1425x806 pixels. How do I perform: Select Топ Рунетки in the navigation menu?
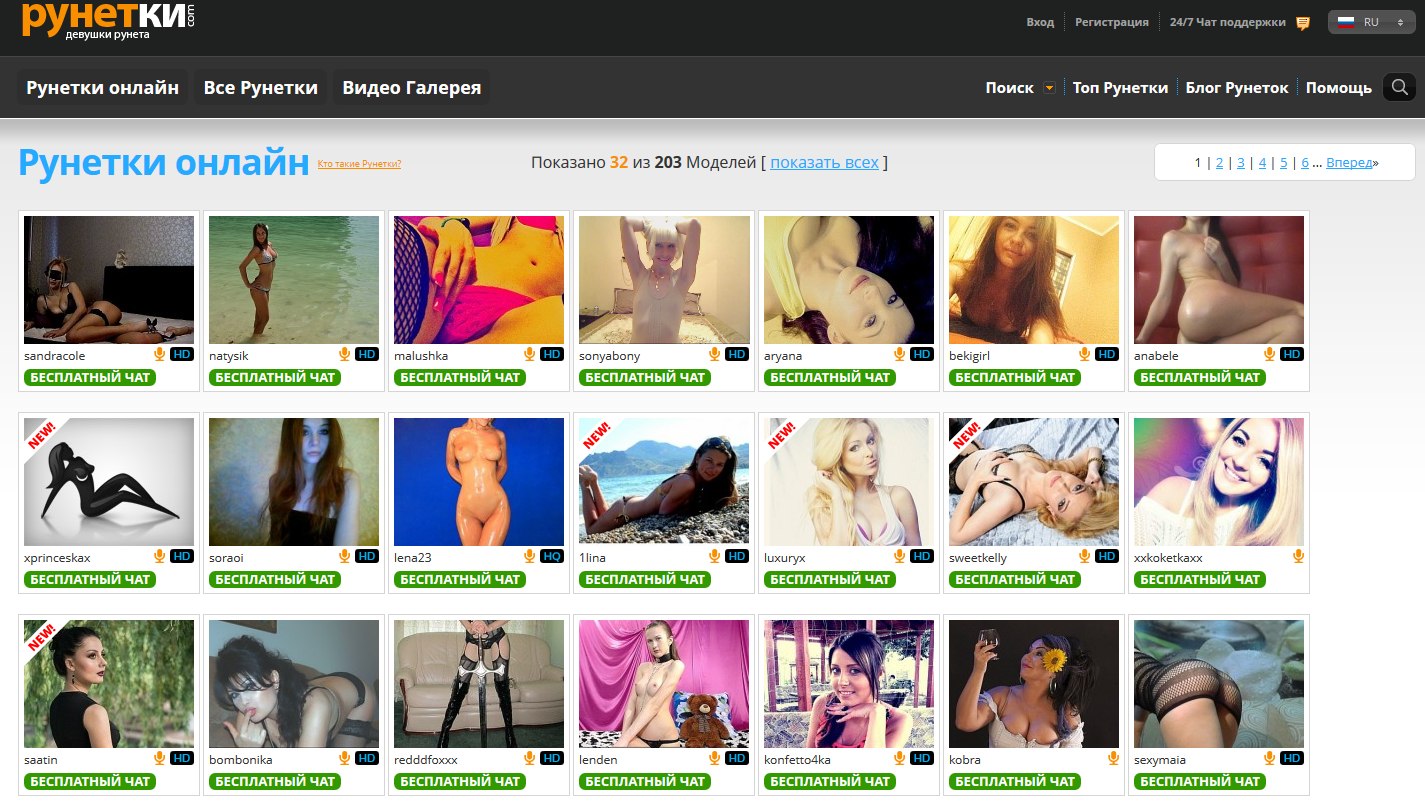click(x=1120, y=88)
